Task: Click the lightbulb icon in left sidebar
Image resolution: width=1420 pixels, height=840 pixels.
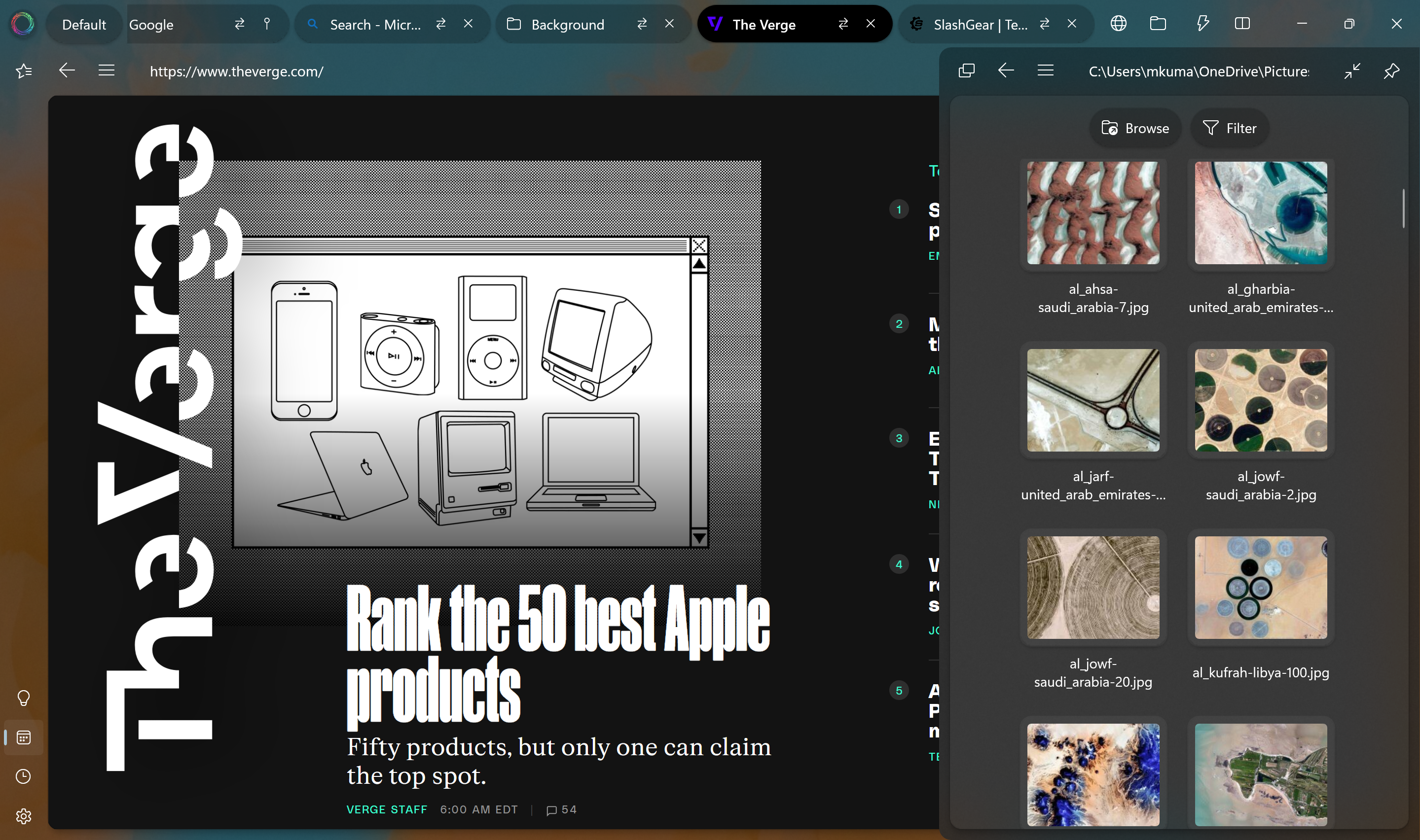Action: pyautogui.click(x=24, y=698)
